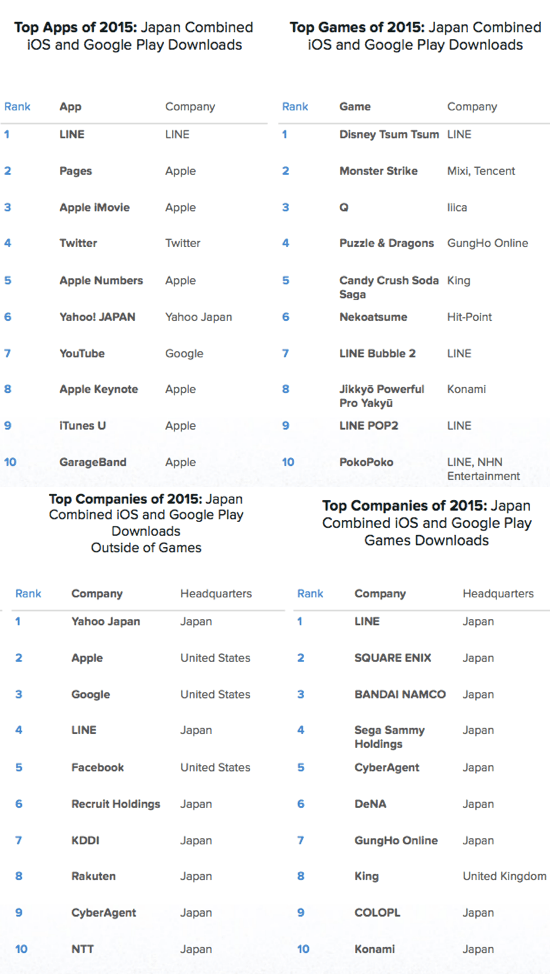Select Puzzle & Dragons game
Viewport: 550px width, 974px height.
click(x=387, y=244)
